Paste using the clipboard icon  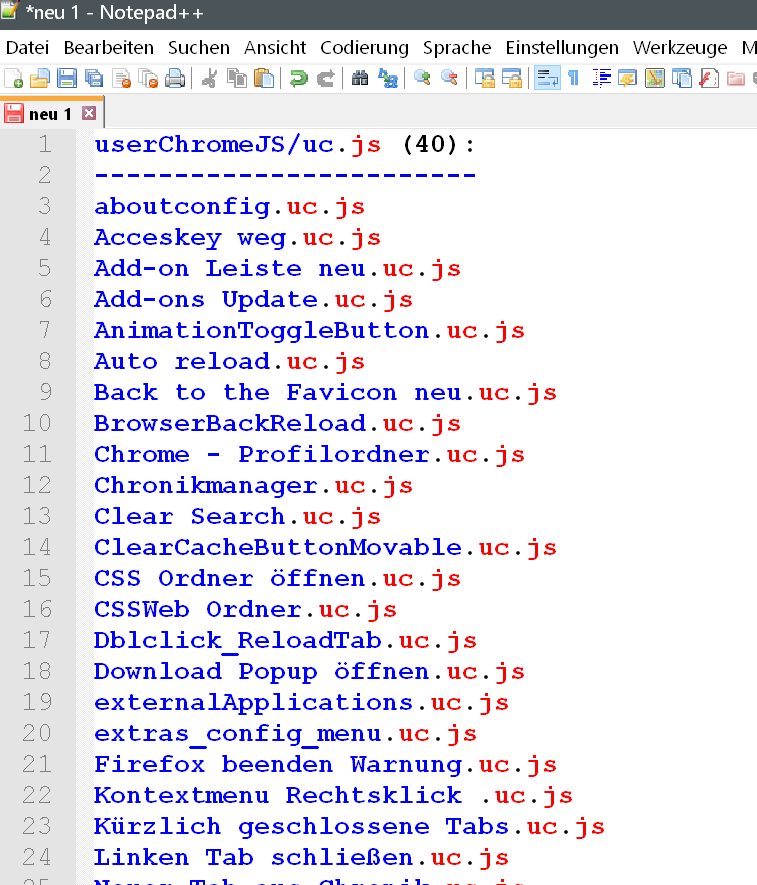tap(264, 78)
